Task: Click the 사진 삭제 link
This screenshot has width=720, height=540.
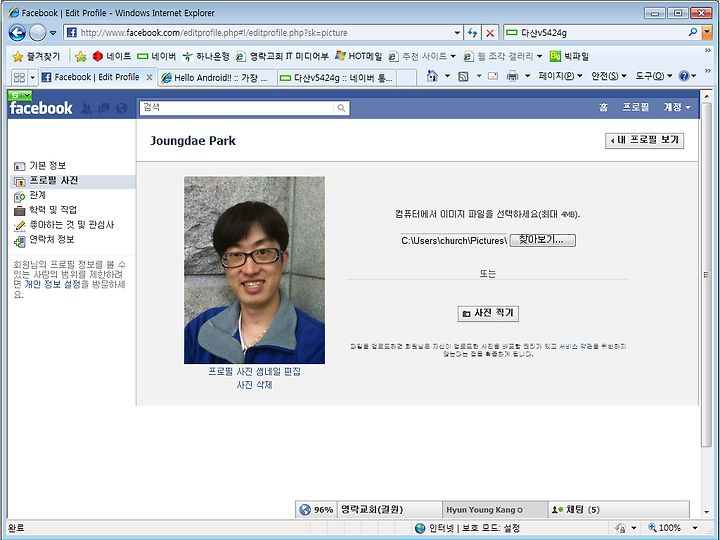Action: coord(254,385)
